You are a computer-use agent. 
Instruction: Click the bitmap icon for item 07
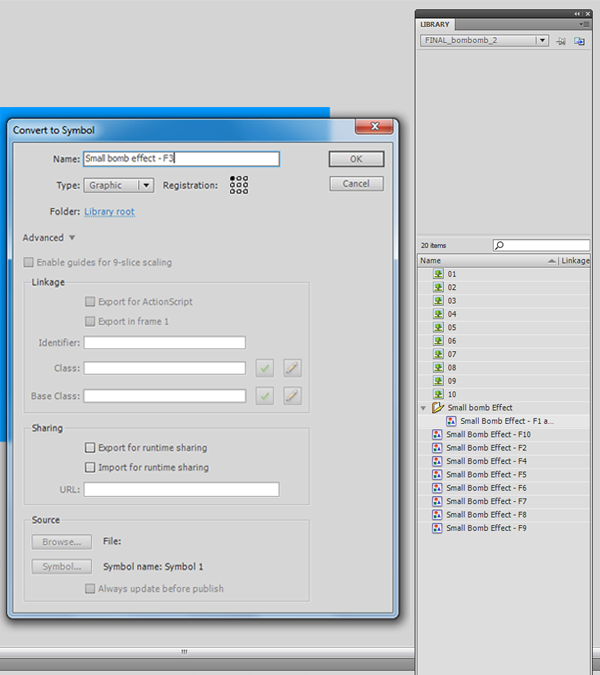point(438,354)
